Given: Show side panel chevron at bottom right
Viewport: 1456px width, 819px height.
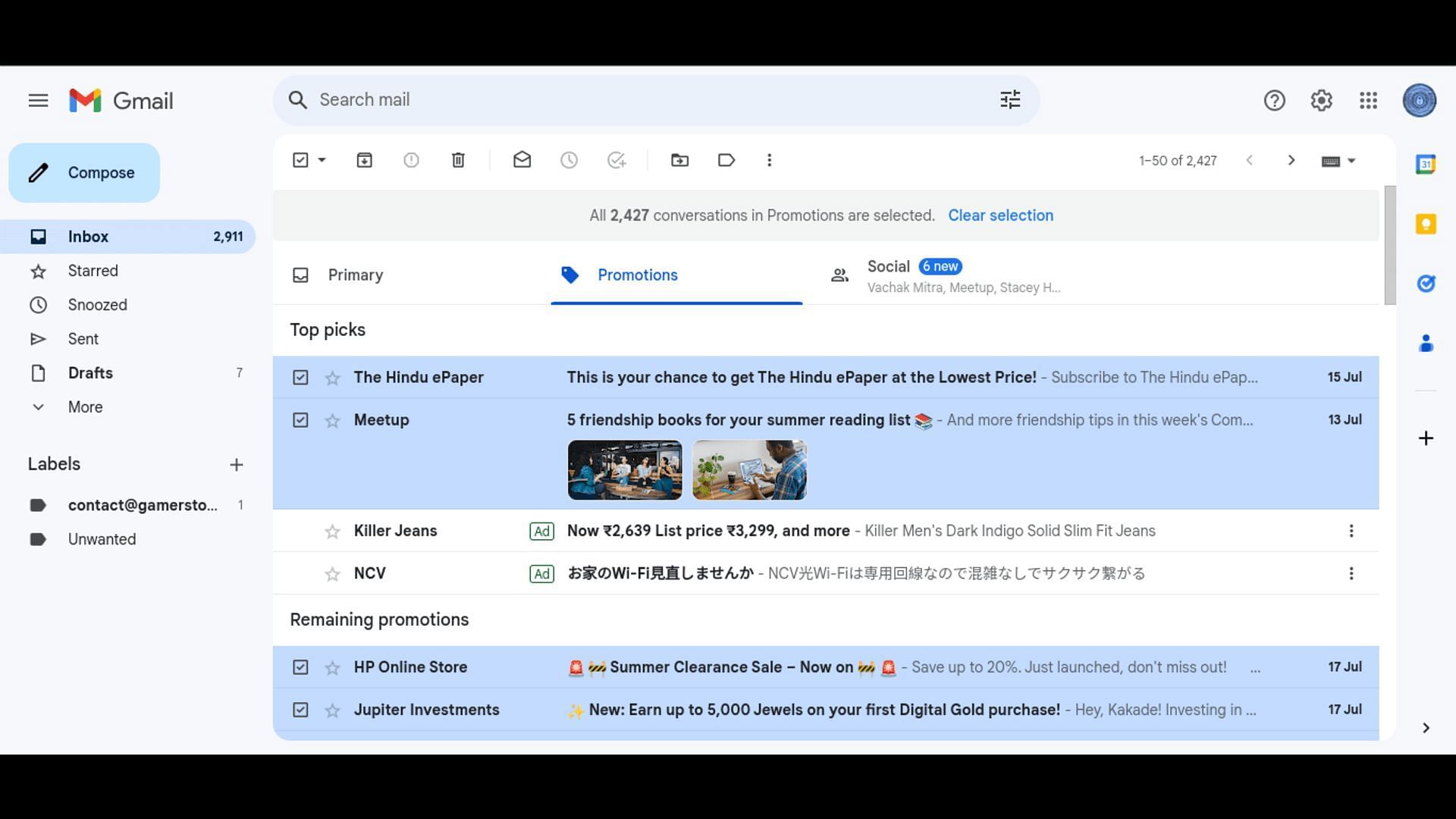Looking at the screenshot, I should click(1426, 728).
